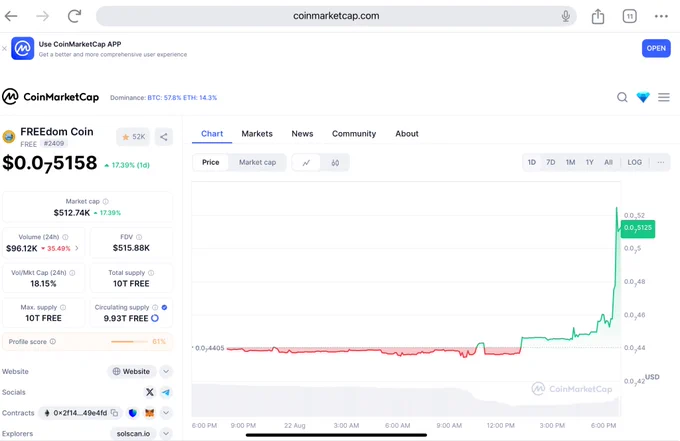Open the chart more options ellipsis

click(660, 162)
